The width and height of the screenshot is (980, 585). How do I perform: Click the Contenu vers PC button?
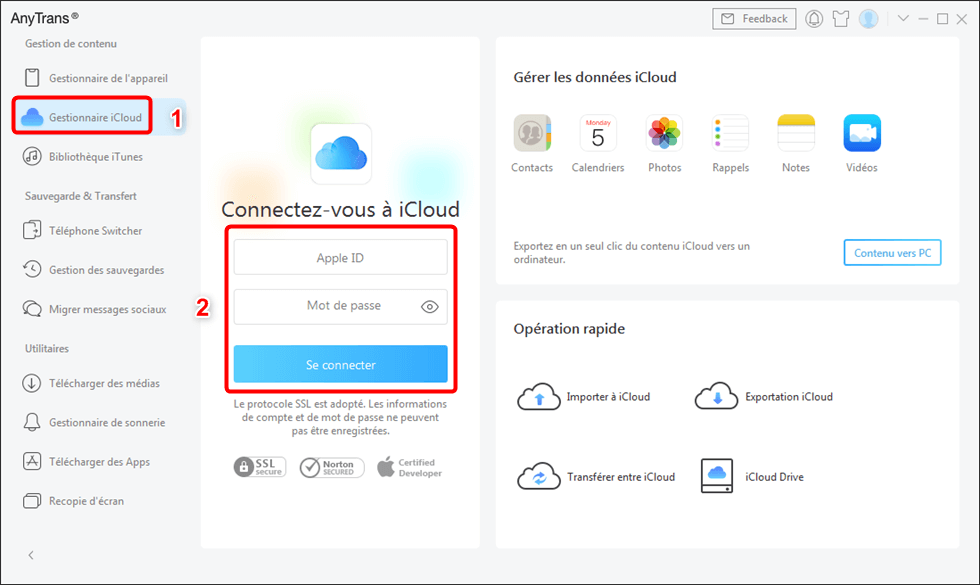[x=892, y=252]
